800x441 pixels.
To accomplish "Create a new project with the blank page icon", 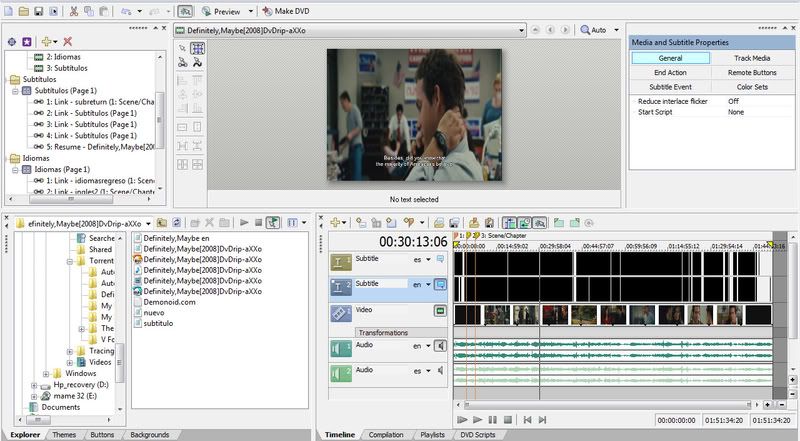I will point(9,11).
